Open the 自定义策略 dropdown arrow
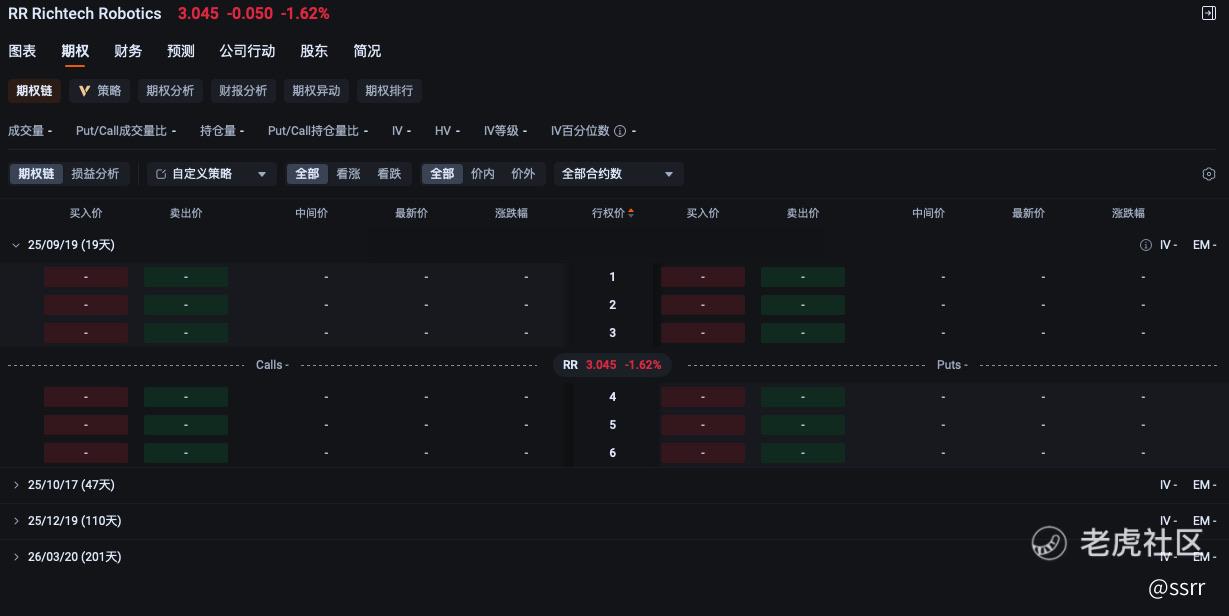1229x616 pixels. coord(262,174)
